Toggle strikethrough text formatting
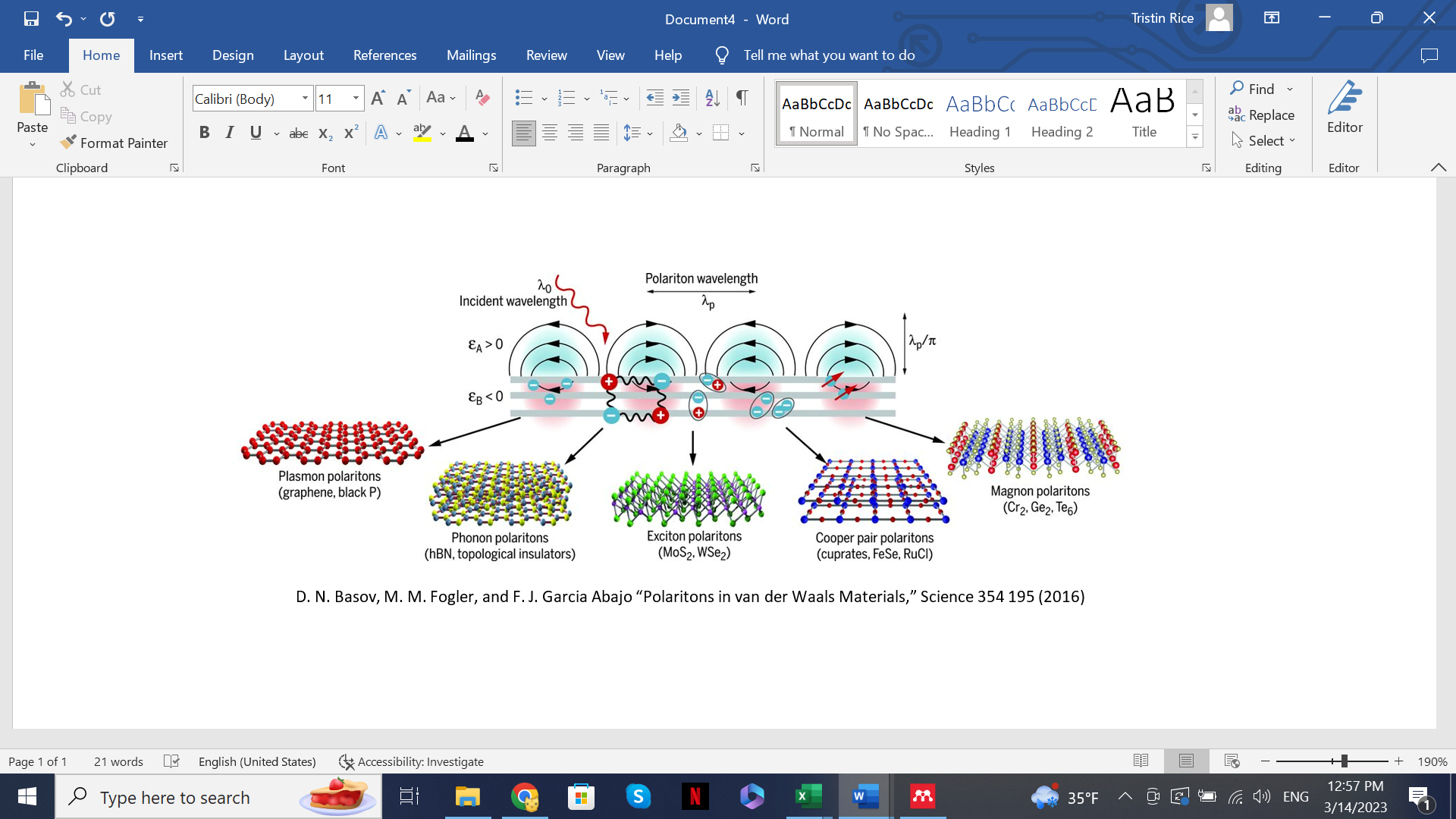Viewport: 1456px width, 819px height. (299, 133)
